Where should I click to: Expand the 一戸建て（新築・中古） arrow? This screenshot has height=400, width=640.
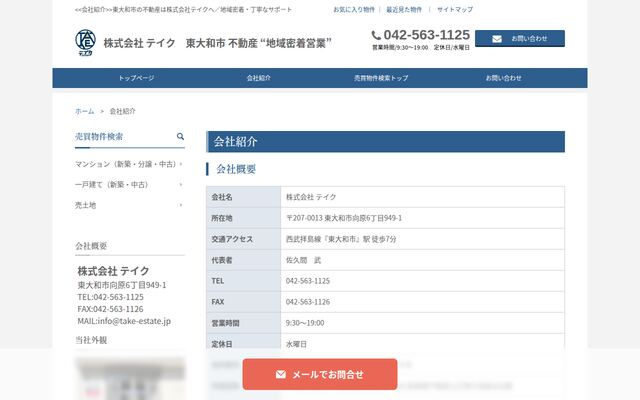coord(181,184)
